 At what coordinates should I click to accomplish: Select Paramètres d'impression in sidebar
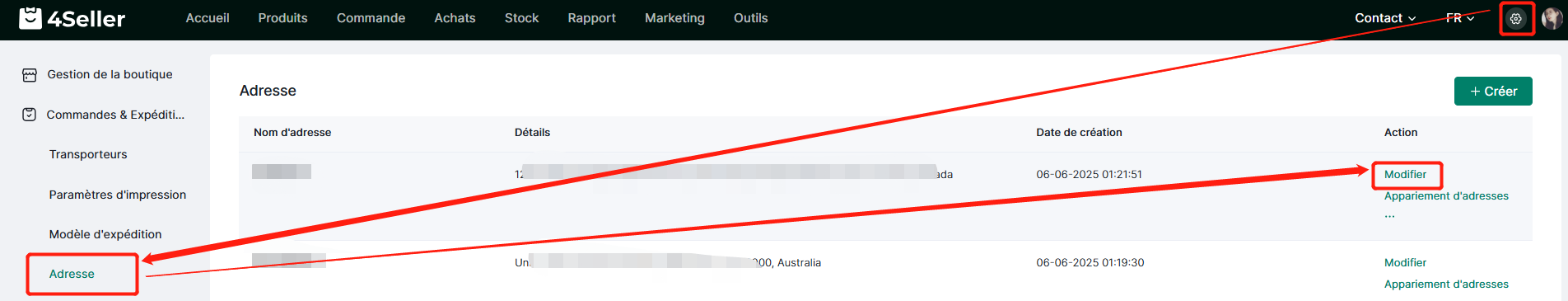coord(118,195)
